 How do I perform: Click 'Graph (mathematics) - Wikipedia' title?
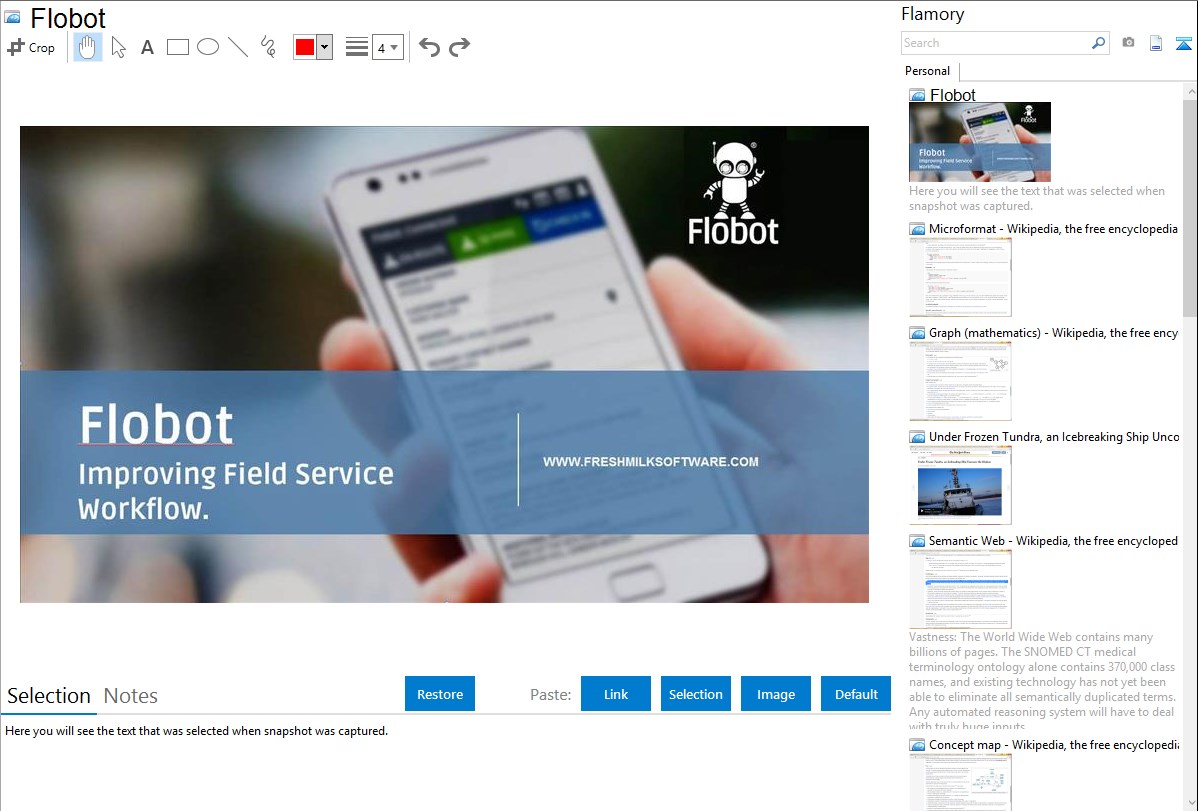tap(1053, 333)
